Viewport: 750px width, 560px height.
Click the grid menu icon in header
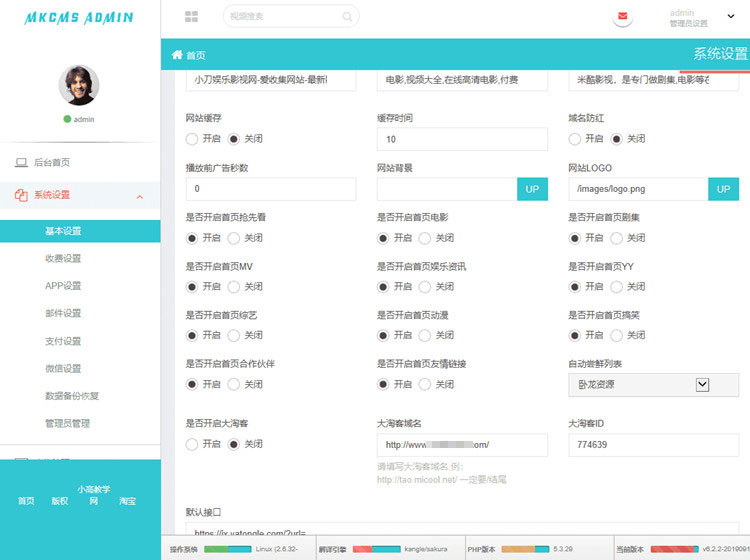click(191, 17)
